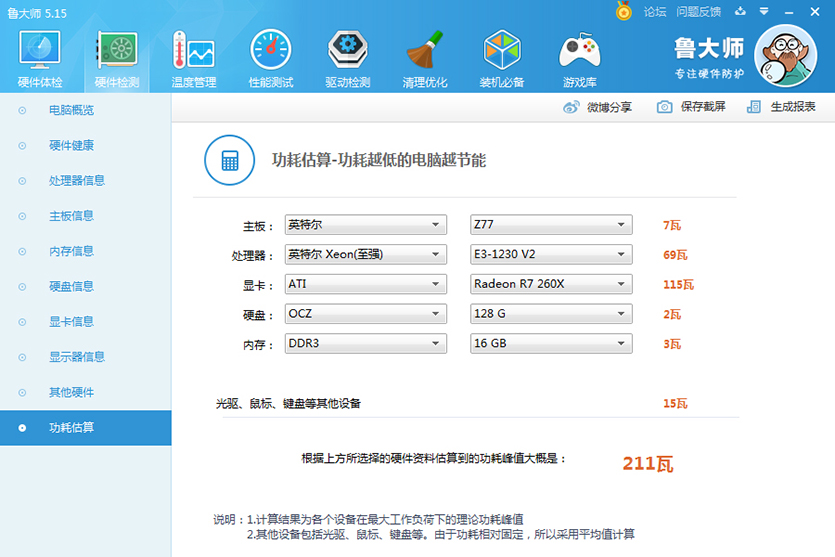Expand 硬盘 capacity dropdown showing 128 G
This screenshot has width=835, height=557.
[x=551, y=314]
